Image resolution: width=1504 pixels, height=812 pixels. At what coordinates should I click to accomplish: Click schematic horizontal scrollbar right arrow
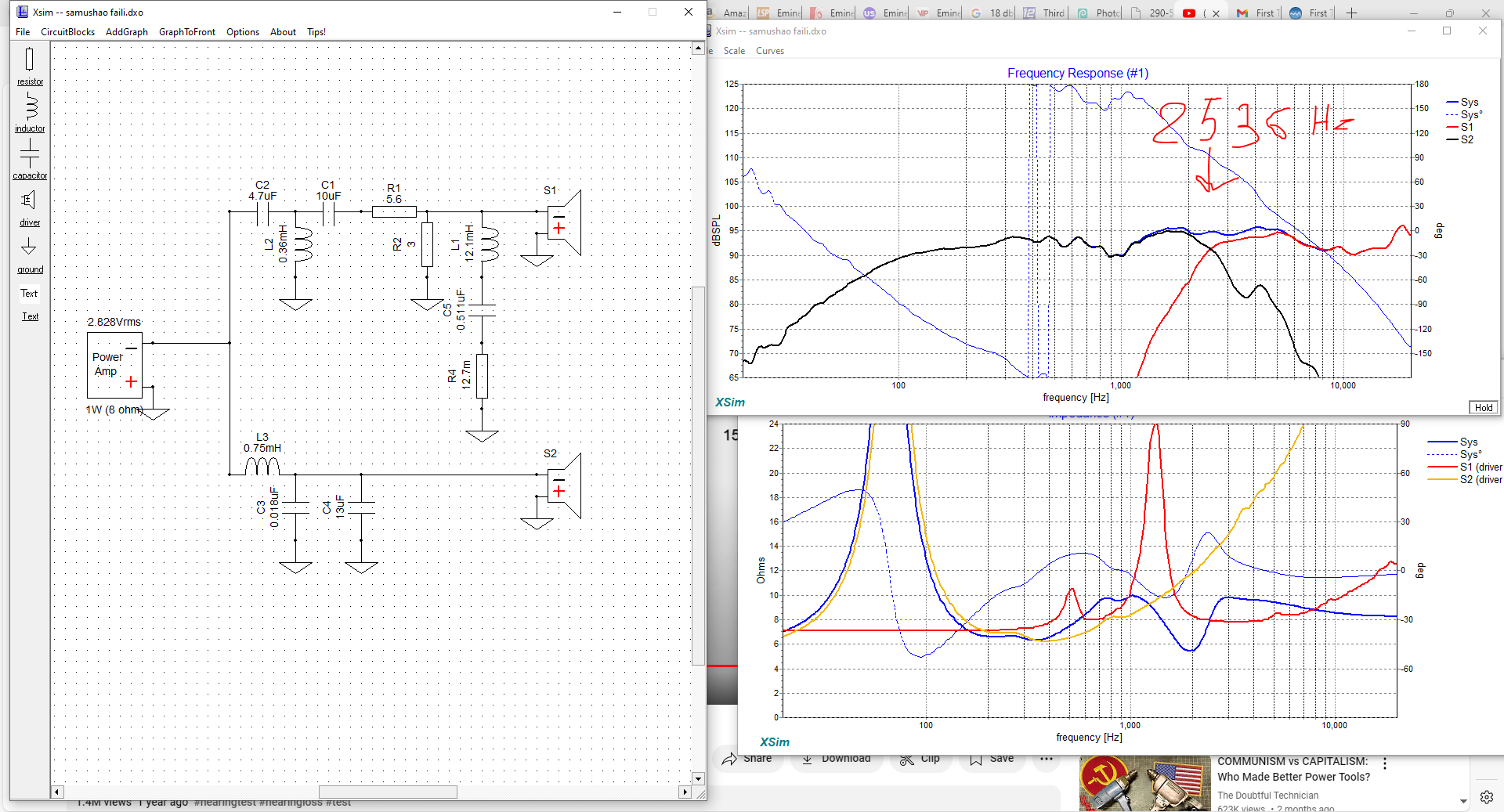(x=685, y=792)
